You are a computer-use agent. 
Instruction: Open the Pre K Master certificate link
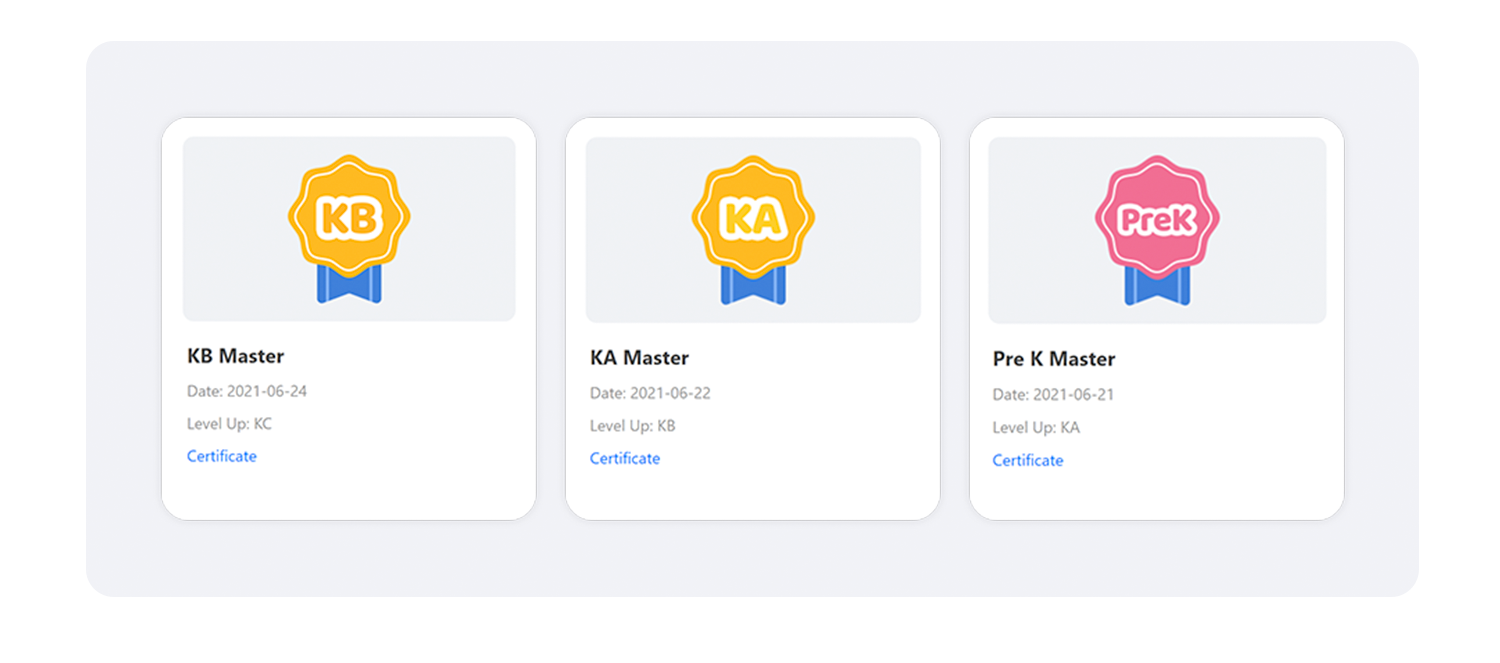[1028, 460]
